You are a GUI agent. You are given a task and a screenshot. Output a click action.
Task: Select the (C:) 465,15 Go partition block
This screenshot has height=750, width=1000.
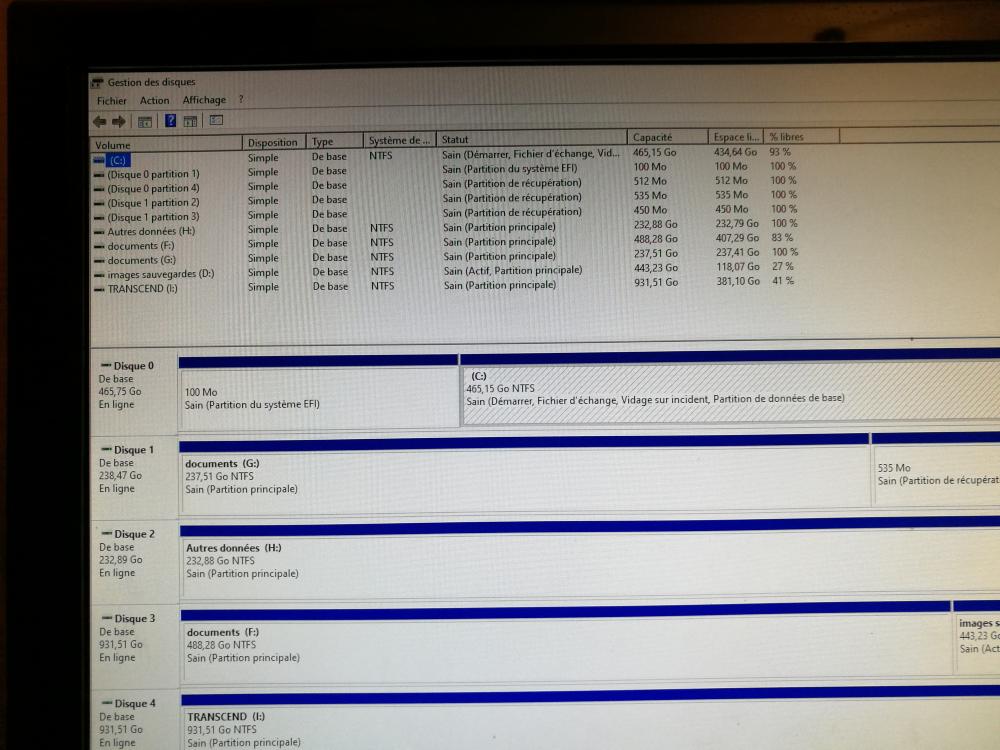730,388
